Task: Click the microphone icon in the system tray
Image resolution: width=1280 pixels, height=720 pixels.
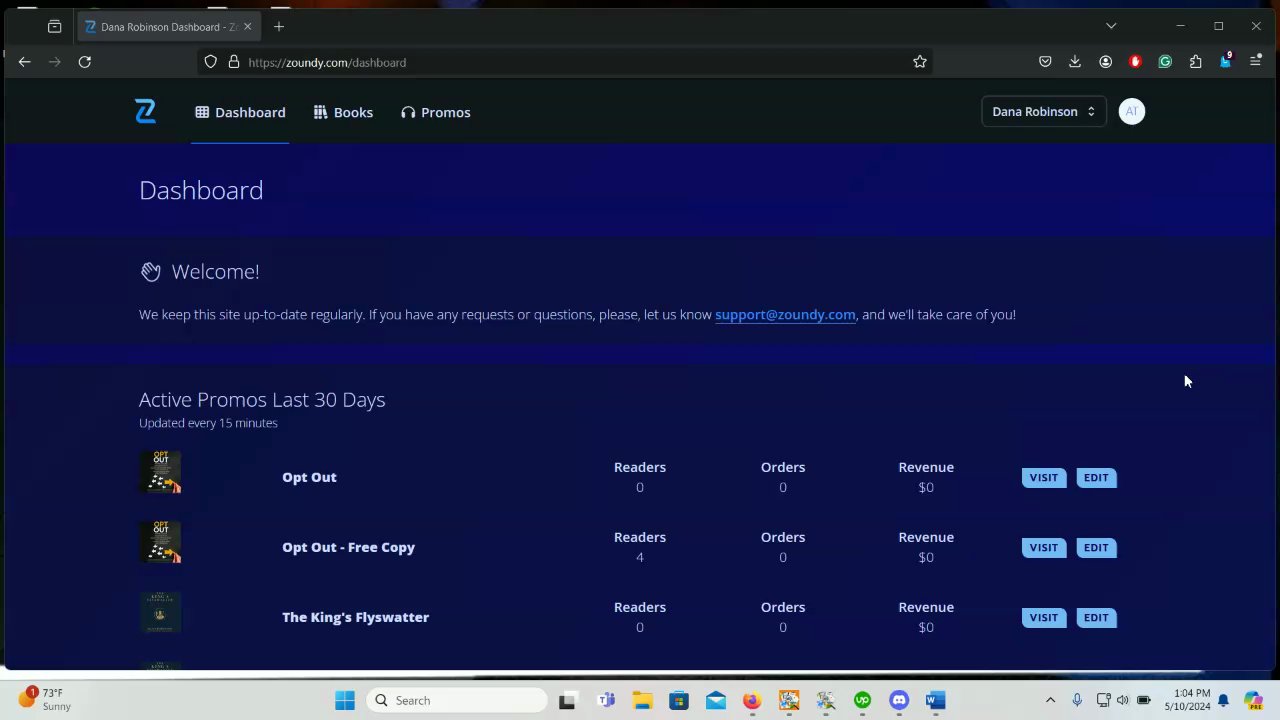Action: (1077, 700)
